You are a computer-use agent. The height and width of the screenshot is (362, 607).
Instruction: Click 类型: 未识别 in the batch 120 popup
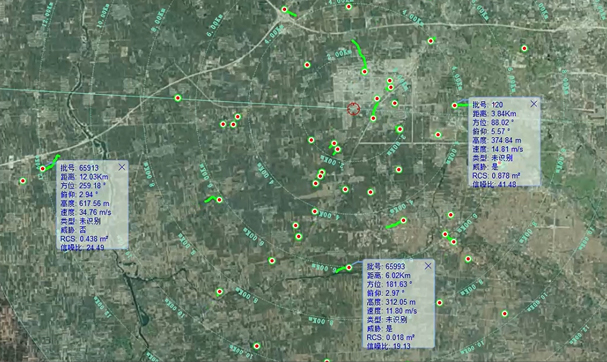492,158
